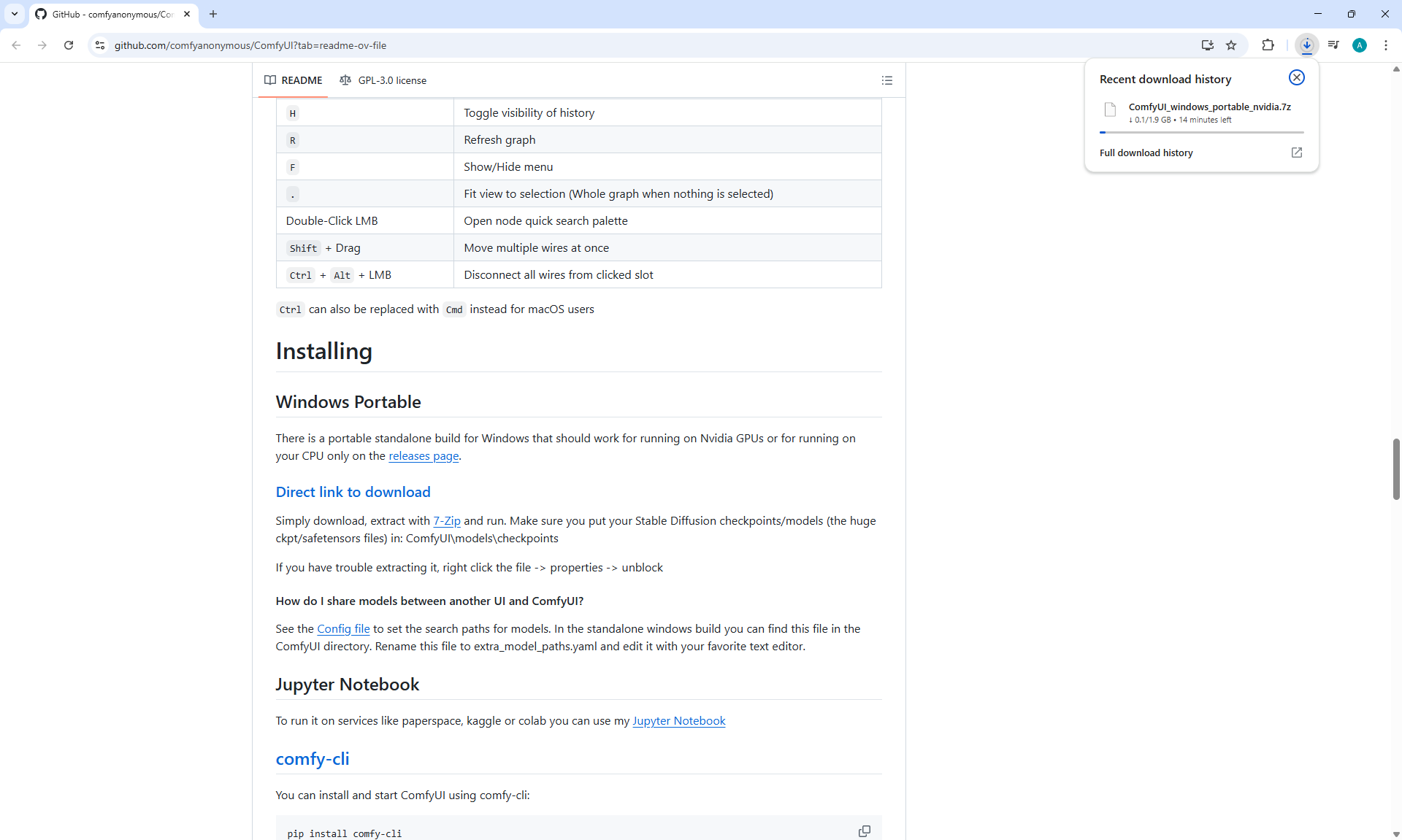Open the releases page link

[424, 456]
